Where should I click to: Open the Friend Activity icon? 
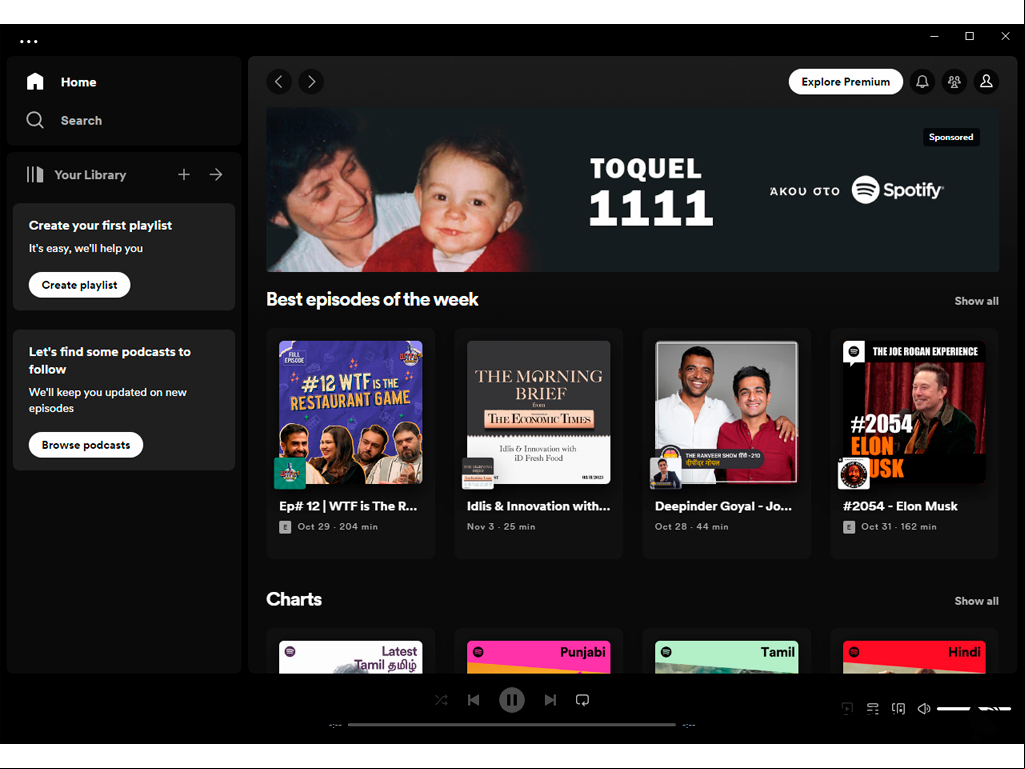coord(954,82)
